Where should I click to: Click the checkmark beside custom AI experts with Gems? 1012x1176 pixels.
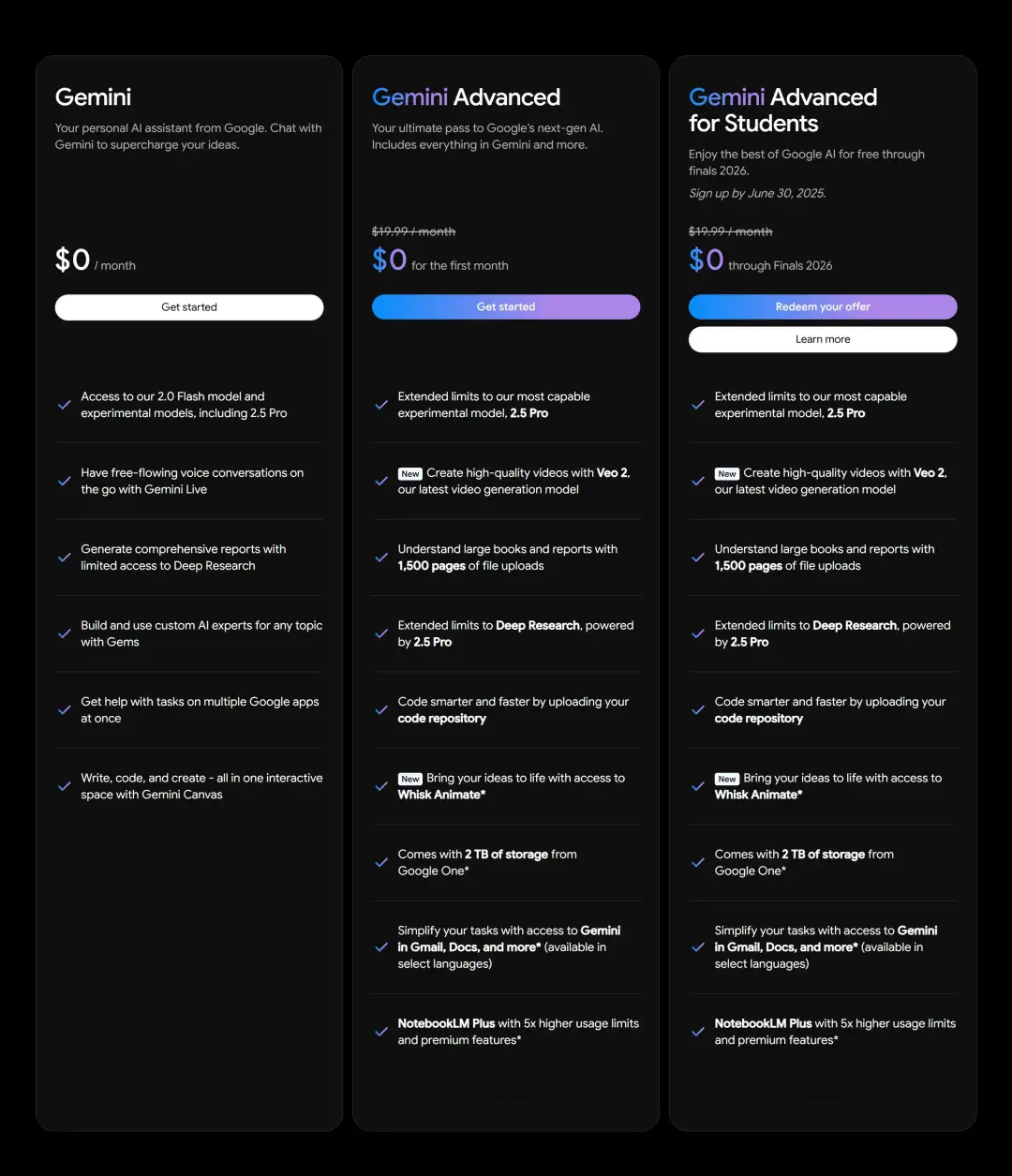pos(65,633)
